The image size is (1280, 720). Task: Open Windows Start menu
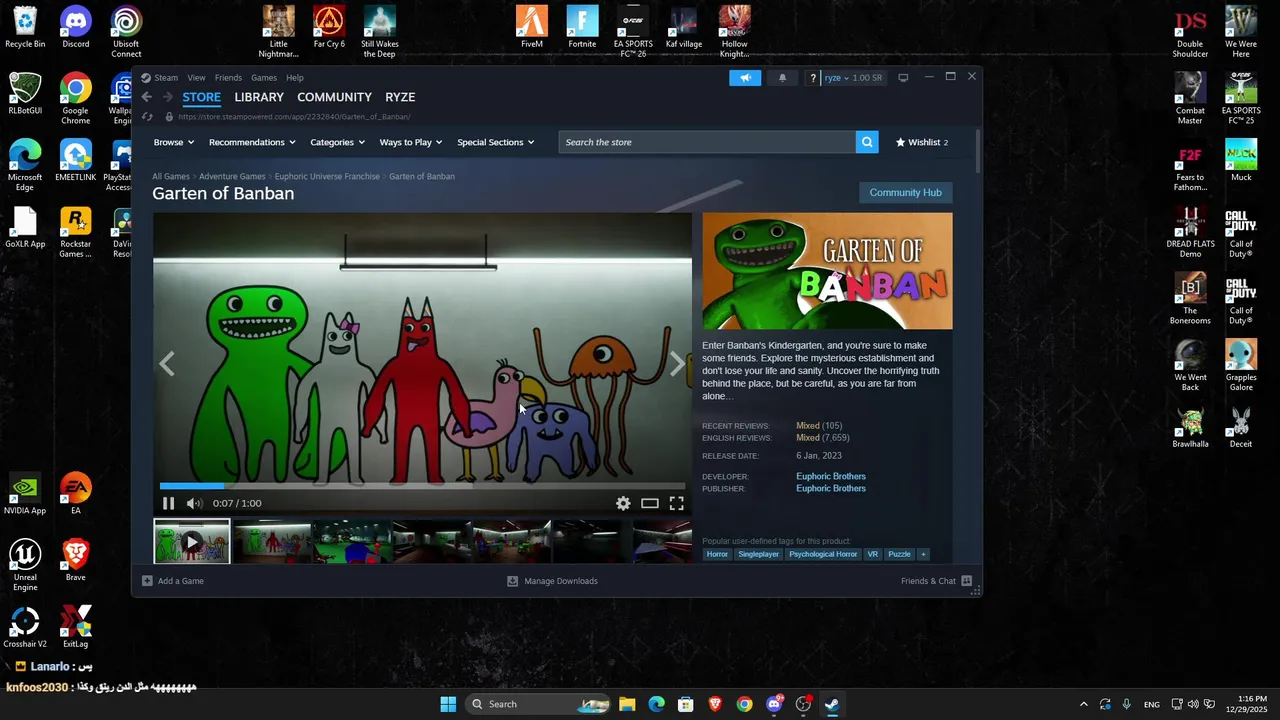448,704
